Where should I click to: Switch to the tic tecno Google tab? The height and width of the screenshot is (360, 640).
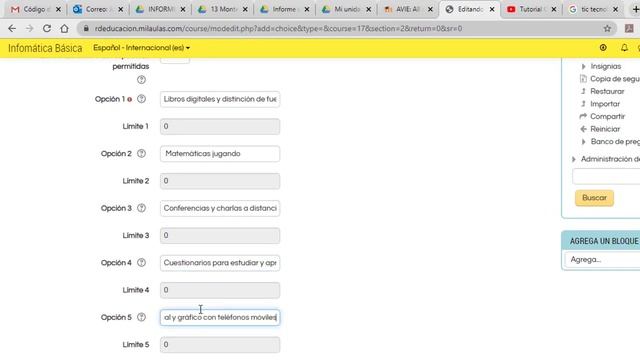pos(593,9)
